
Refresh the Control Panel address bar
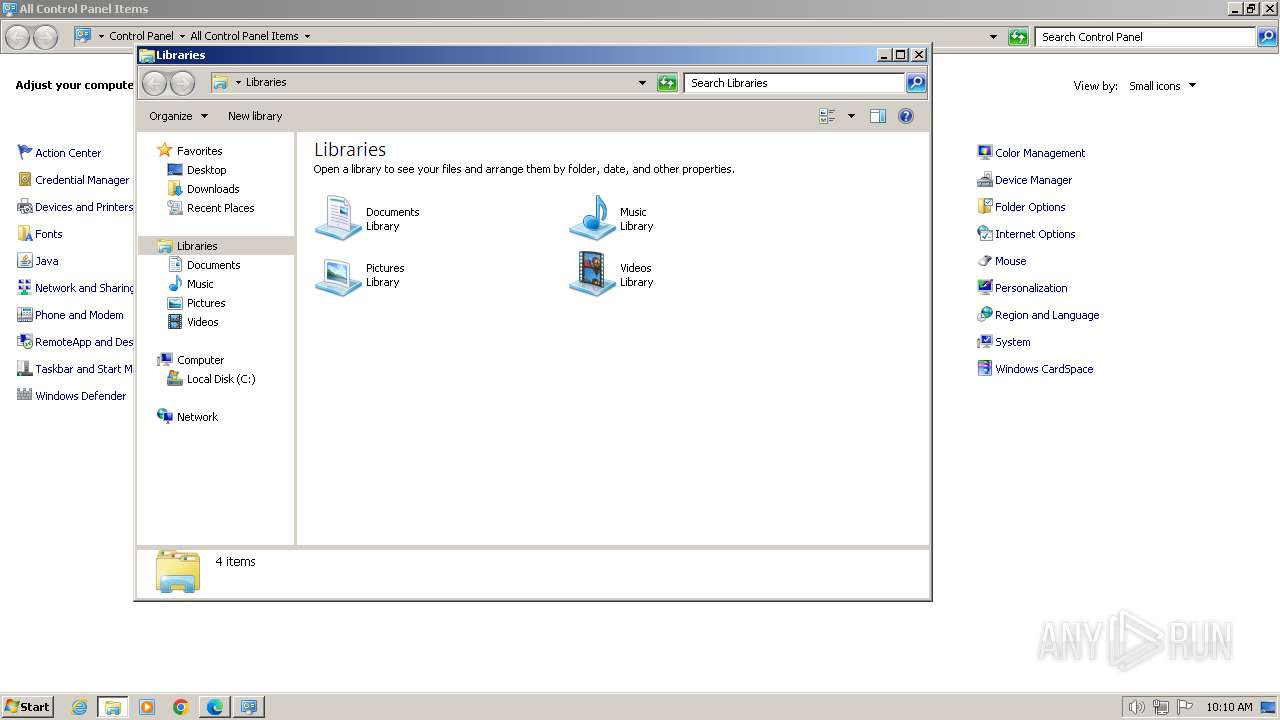click(x=1018, y=37)
